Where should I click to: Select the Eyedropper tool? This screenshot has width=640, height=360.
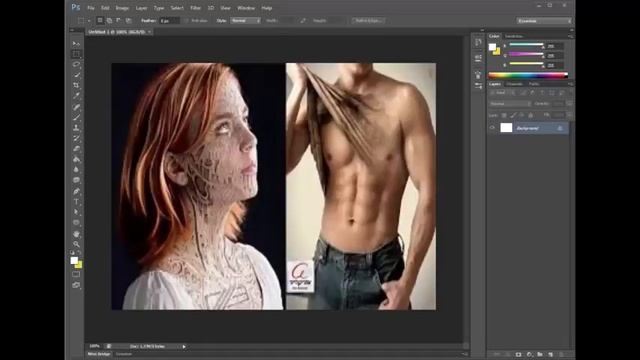point(76,96)
